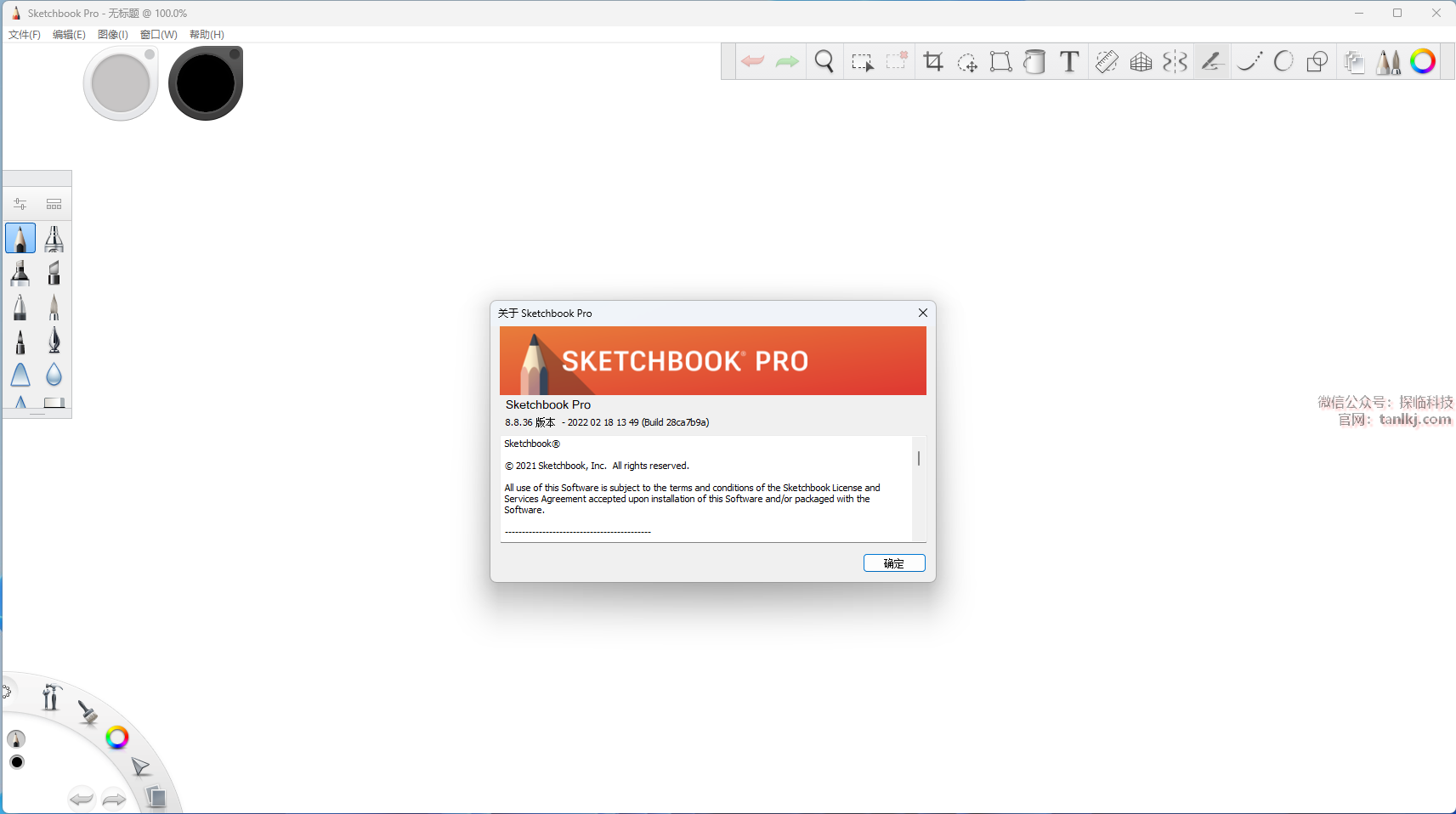
Task: Choose the fountain pen nib brush
Action: point(54,341)
